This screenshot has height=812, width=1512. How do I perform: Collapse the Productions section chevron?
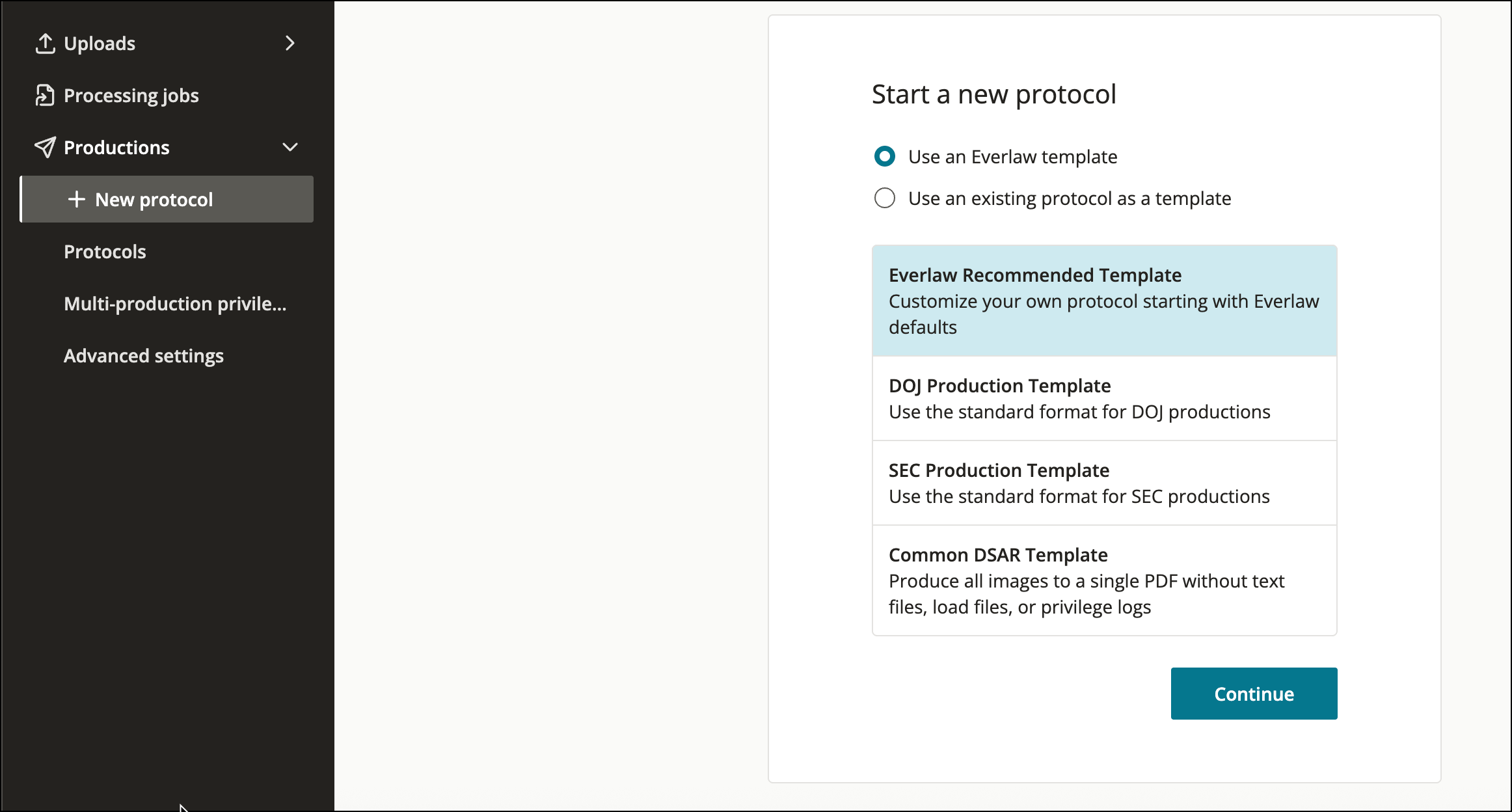click(290, 148)
